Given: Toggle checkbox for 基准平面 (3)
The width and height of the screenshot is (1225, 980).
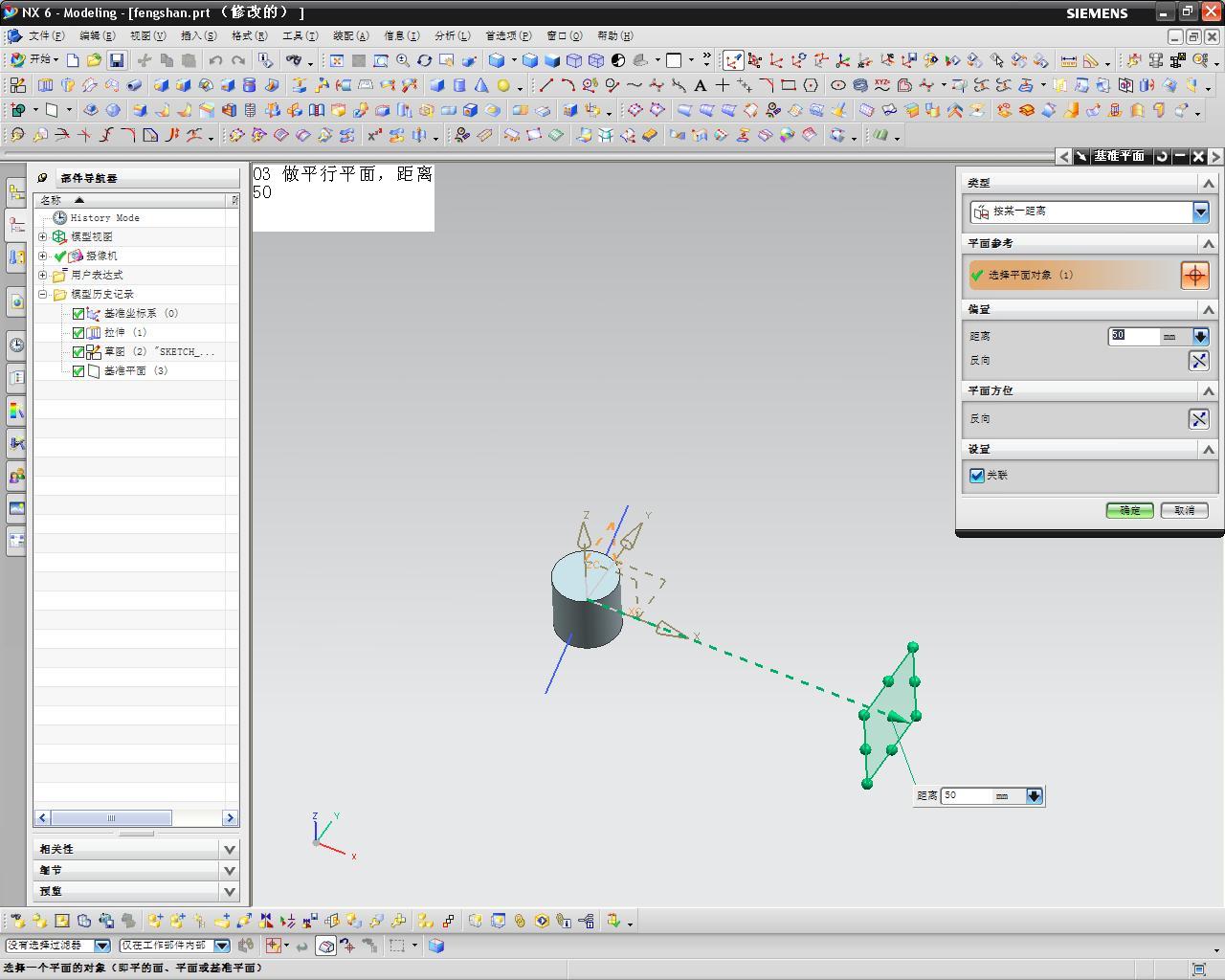Looking at the screenshot, I should tap(78, 371).
